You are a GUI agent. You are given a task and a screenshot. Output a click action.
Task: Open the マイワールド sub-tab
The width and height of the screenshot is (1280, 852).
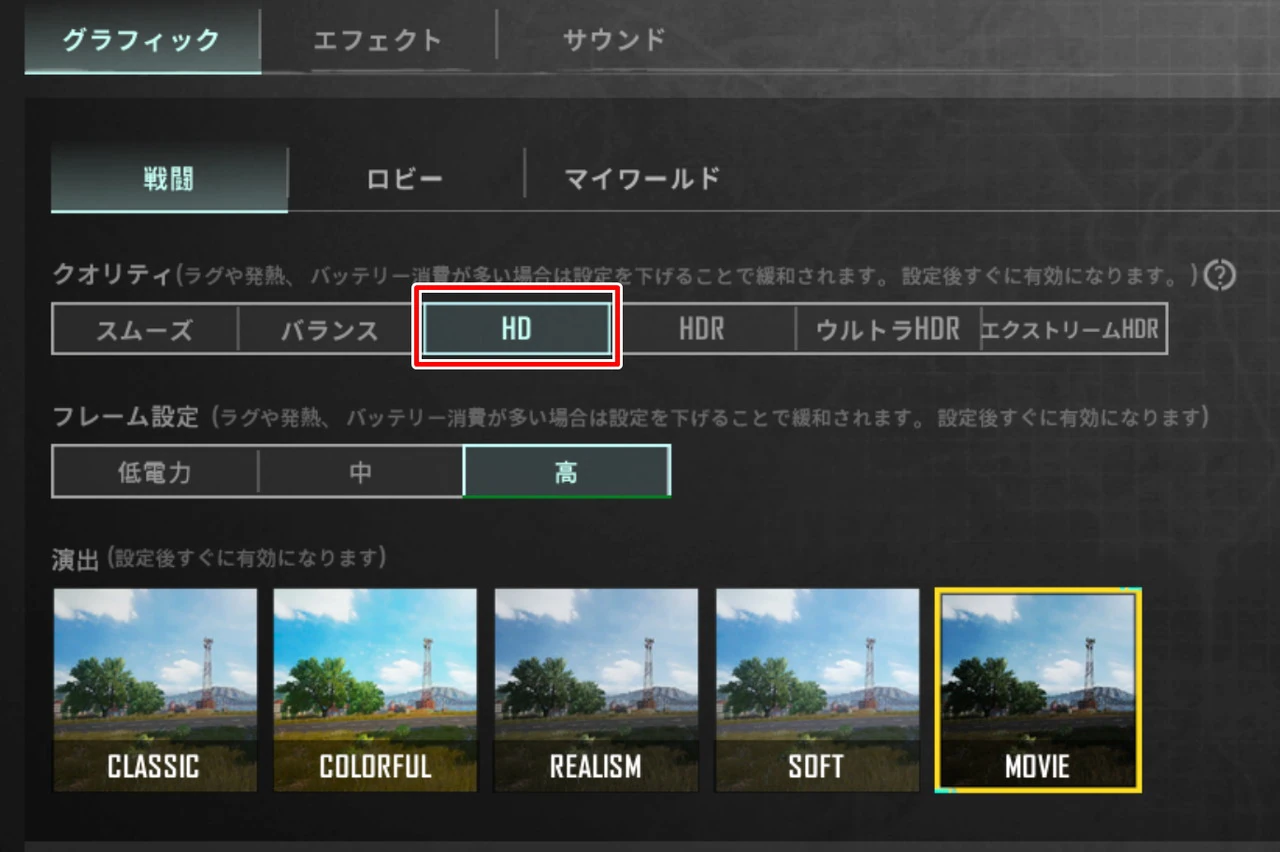(x=642, y=180)
